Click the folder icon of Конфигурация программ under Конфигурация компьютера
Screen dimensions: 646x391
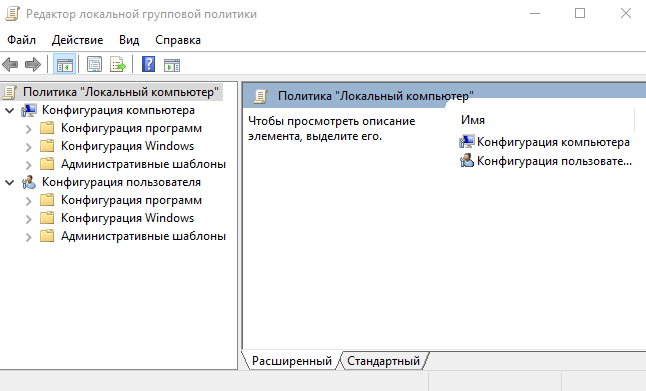click(47, 128)
